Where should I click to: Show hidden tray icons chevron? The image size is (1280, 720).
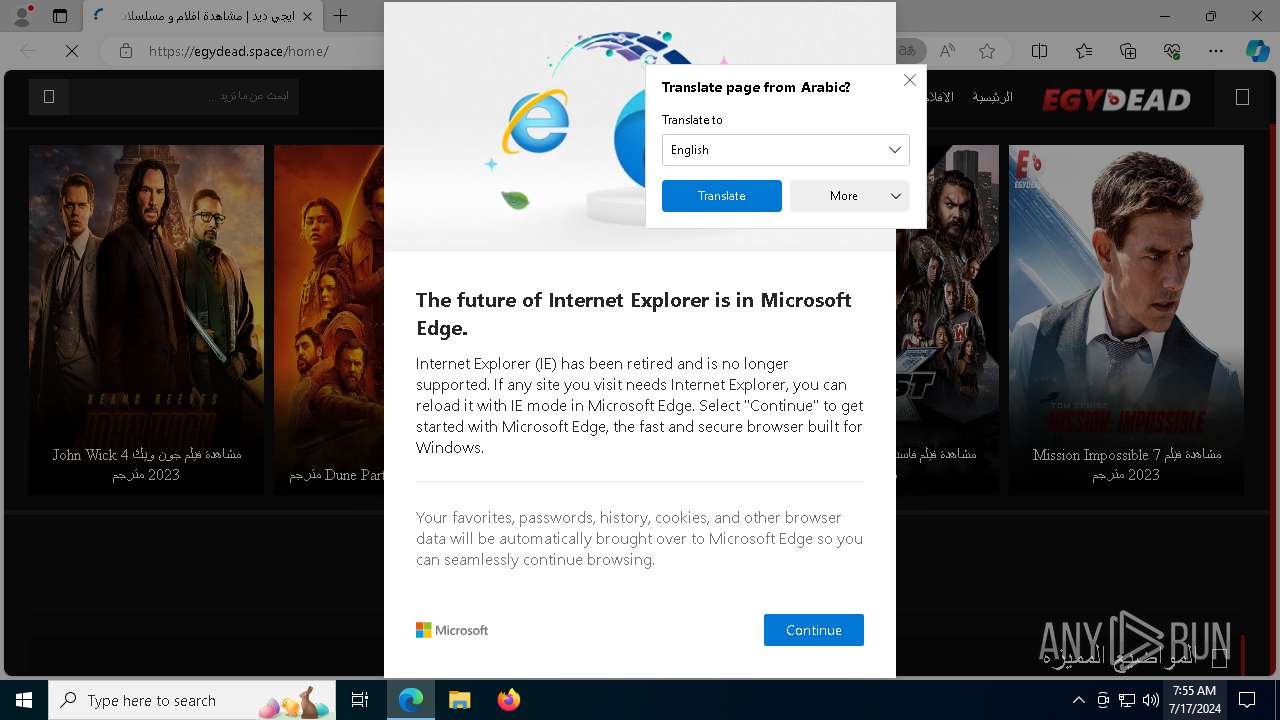pos(1078,700)
